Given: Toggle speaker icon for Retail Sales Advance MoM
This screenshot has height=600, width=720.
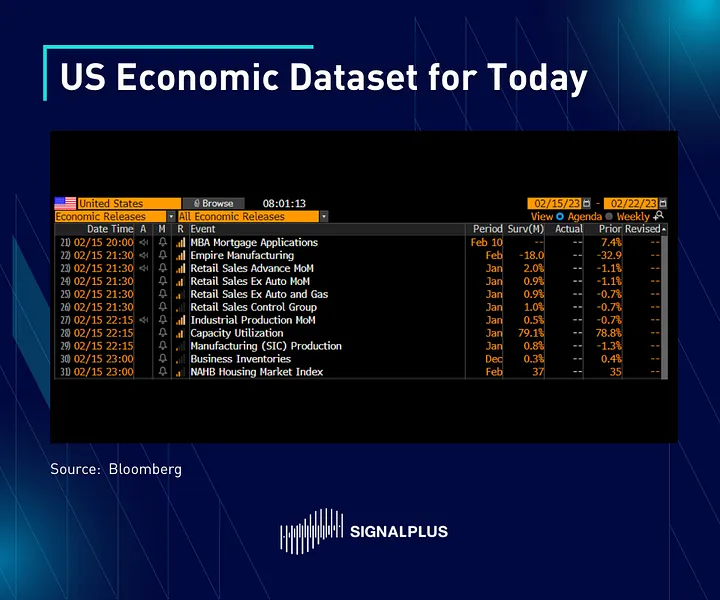Looking at the screenshot, I should tap(144, 268).
